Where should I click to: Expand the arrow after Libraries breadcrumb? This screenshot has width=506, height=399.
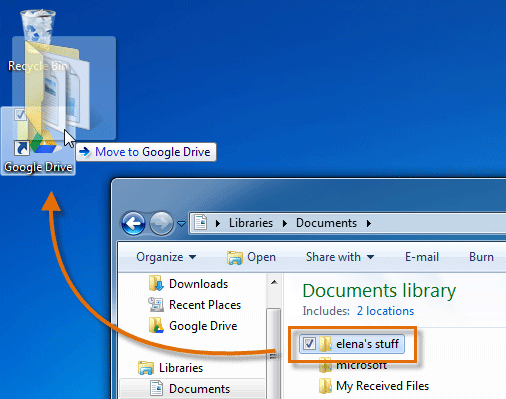[285, 223]
